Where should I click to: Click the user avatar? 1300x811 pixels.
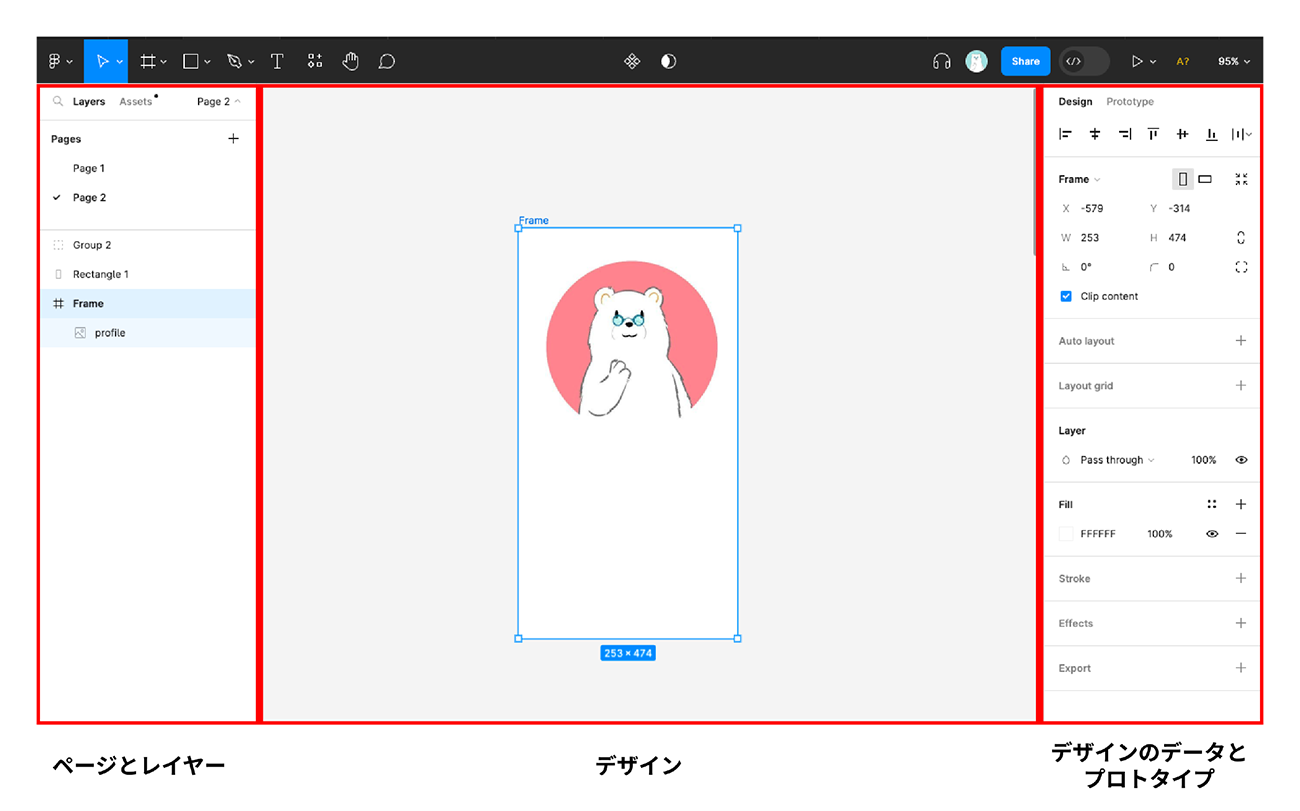(x=976, y=61)
